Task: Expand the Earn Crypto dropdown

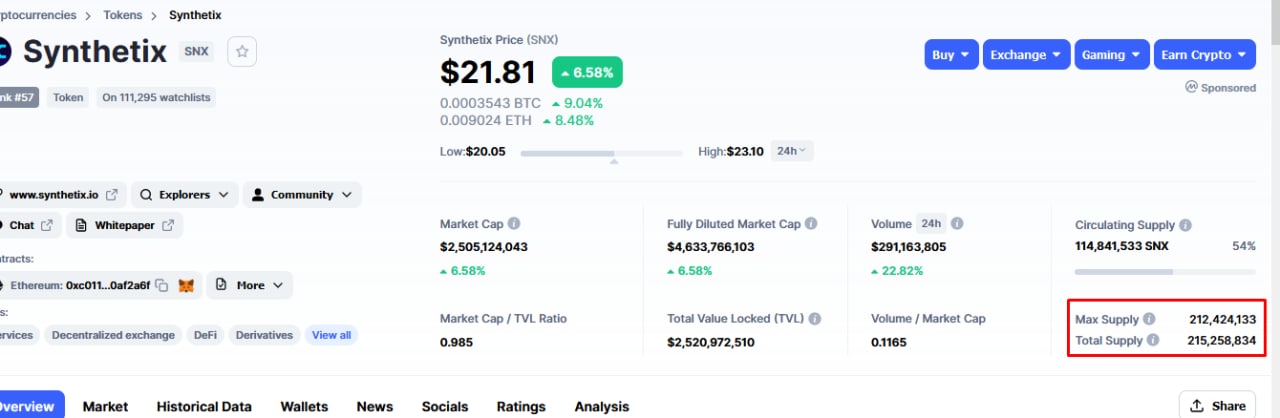Action: tap(1204, 55)
